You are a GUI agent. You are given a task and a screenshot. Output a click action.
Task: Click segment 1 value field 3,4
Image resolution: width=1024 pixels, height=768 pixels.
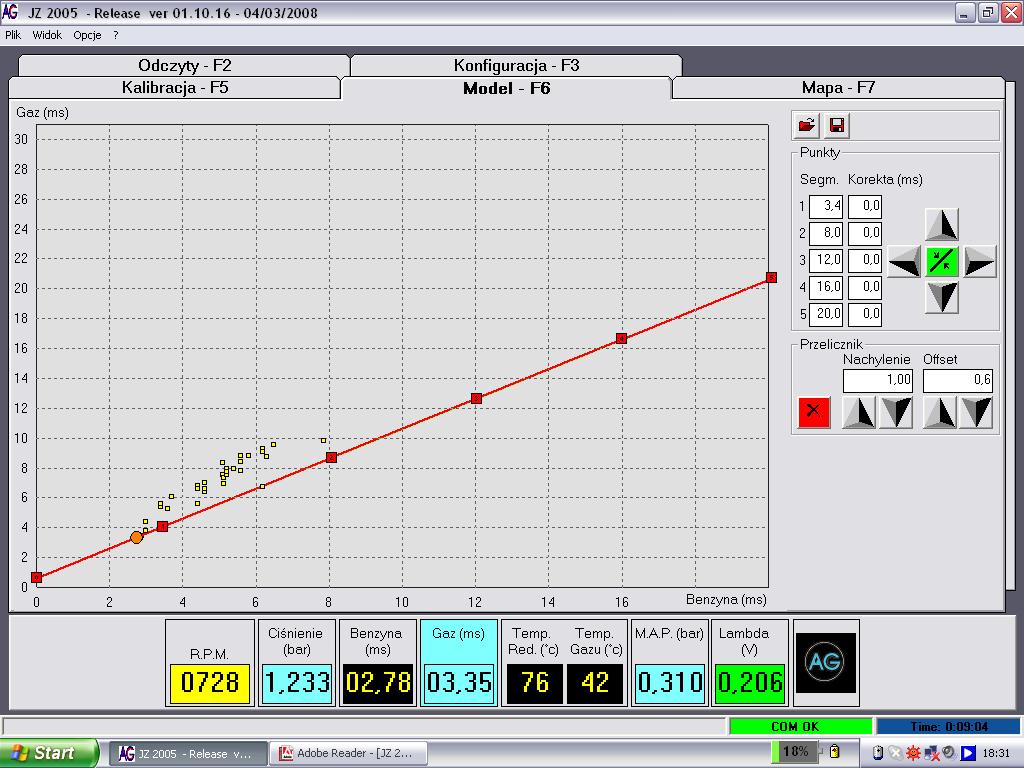click(826, 206)
